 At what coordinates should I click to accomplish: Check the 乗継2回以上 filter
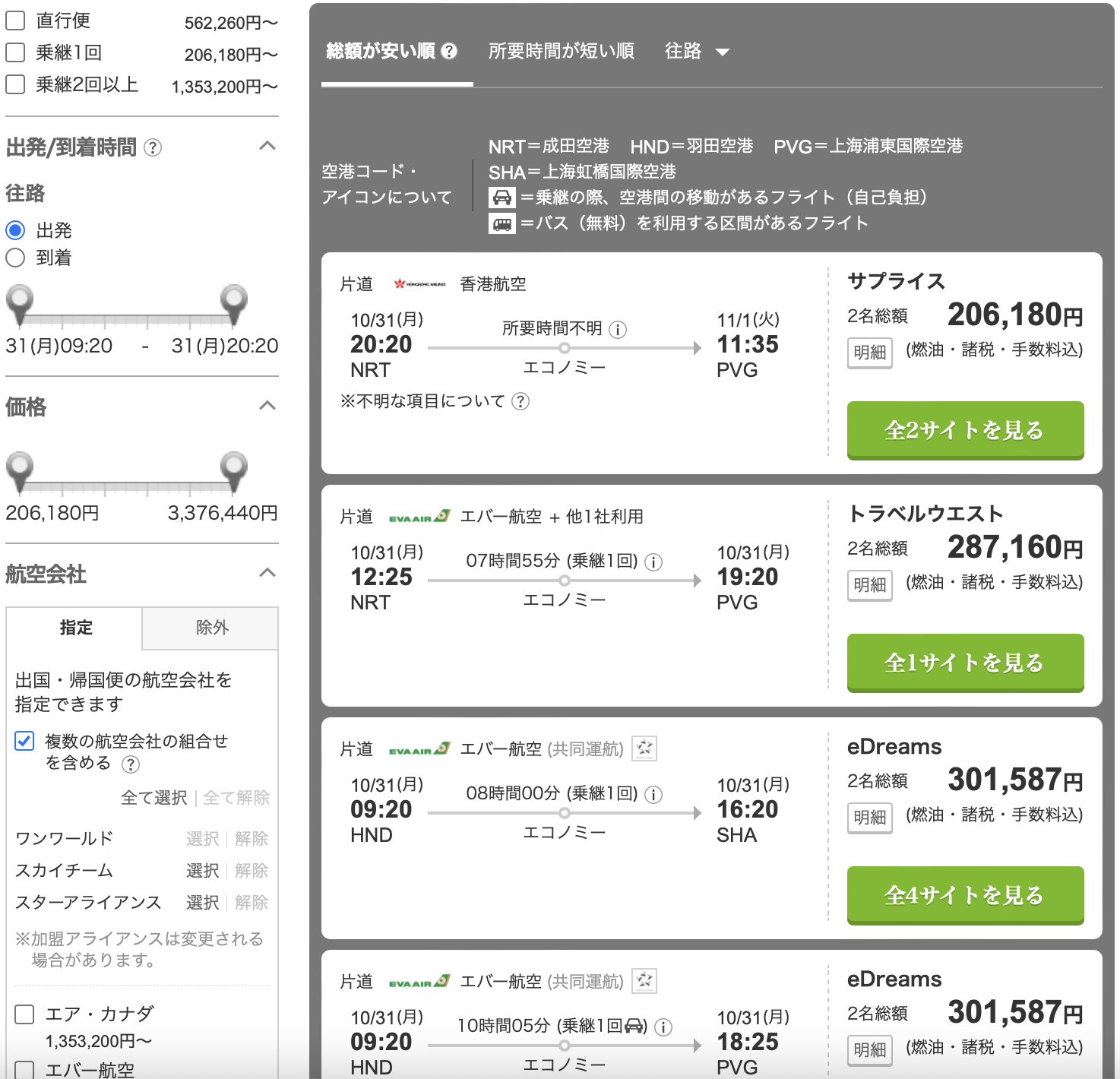(15, 84)
